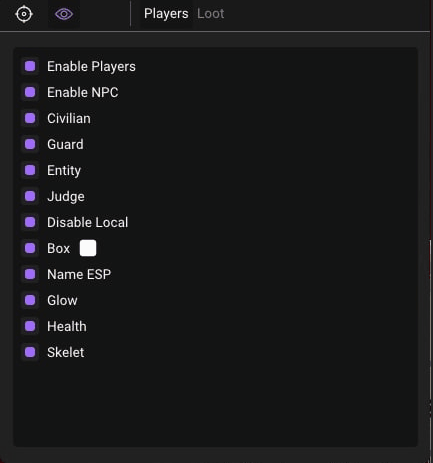Toggle the Enable NPC checkbox

30,92
